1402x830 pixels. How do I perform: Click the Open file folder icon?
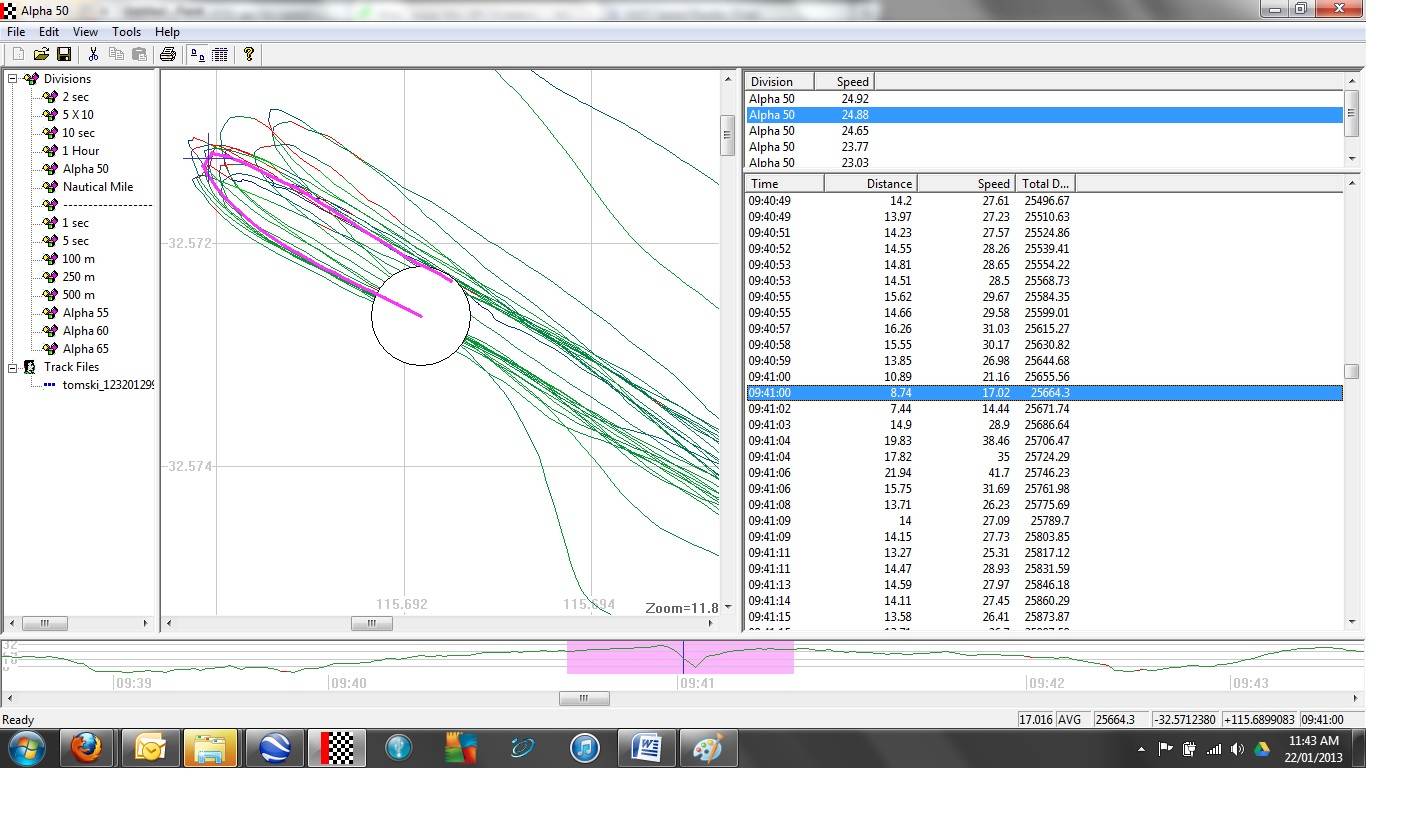(x=41, y=54)
